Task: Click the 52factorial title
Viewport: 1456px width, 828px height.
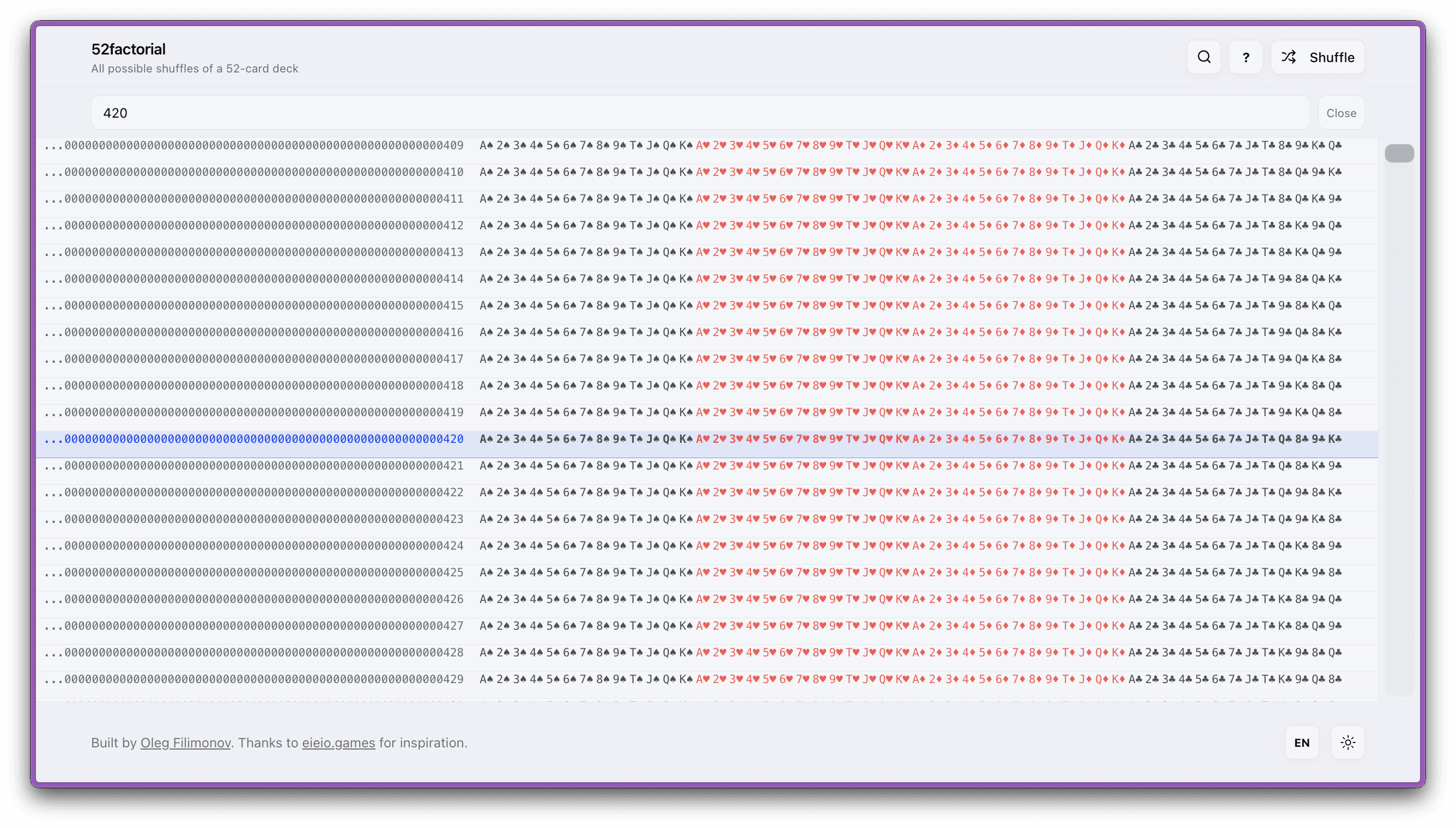Action: [x=129, y=49]
